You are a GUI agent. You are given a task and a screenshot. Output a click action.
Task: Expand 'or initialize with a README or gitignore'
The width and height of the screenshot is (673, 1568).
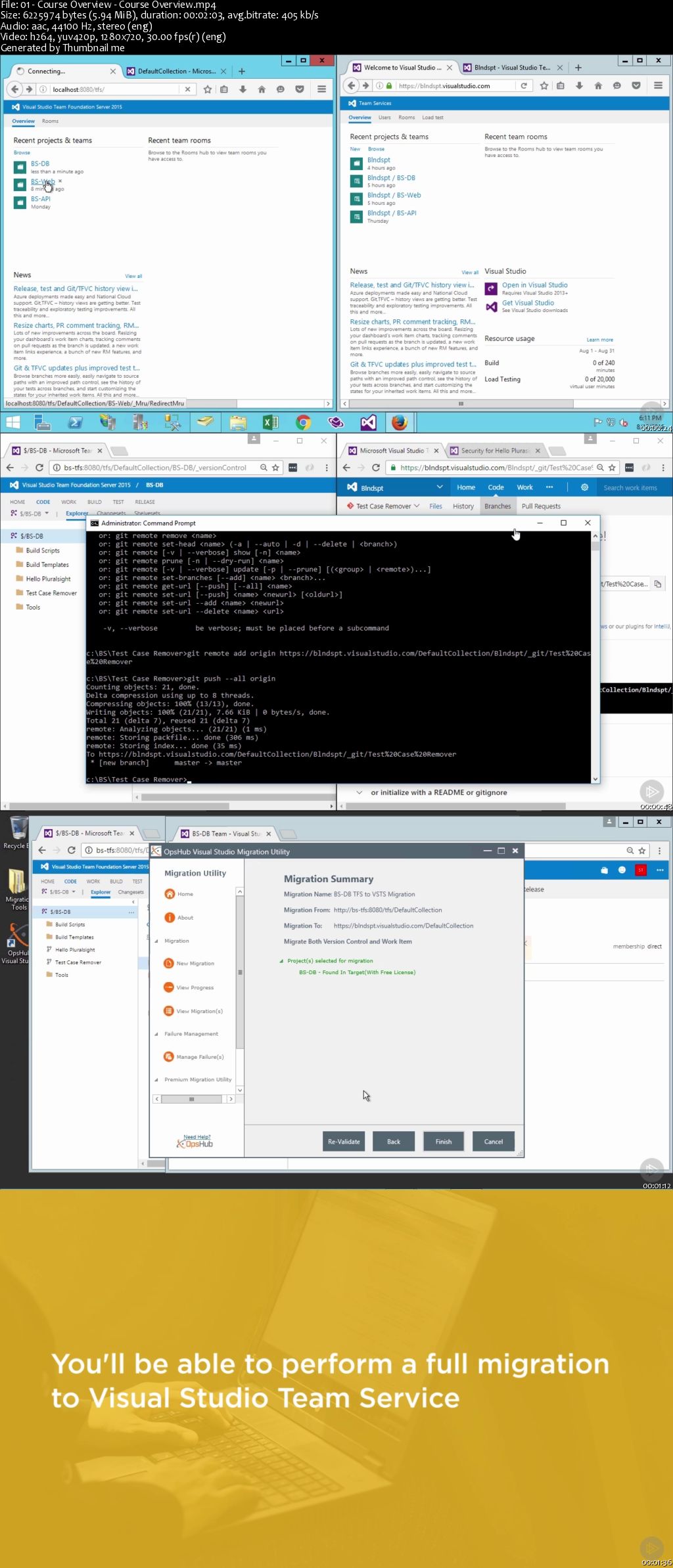360,792
